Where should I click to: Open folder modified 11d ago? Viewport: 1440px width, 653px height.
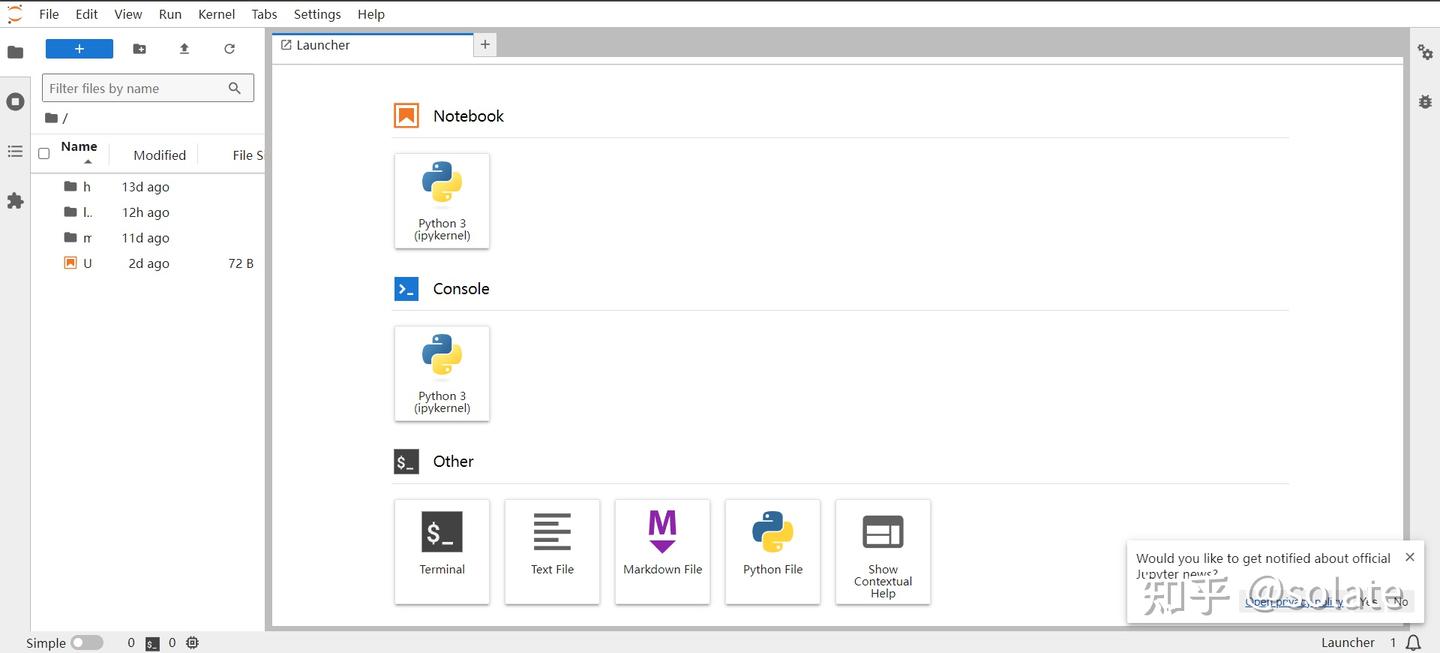(x=148, y=238)
